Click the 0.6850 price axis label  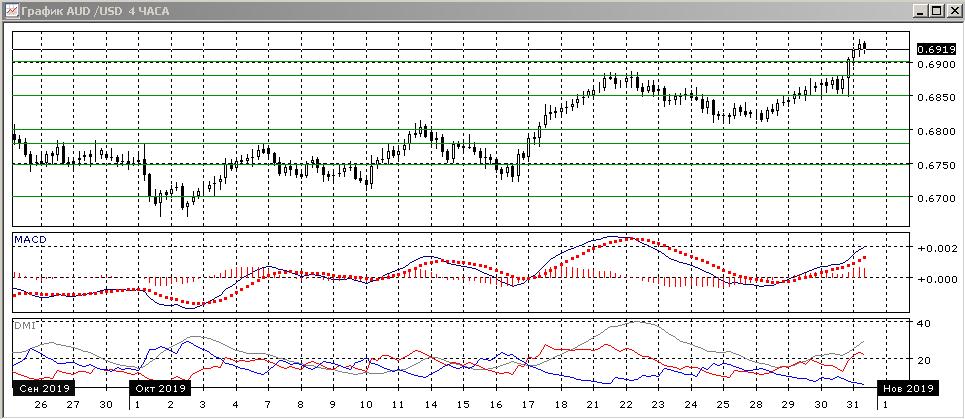pyautogui.click(x=935, y=97)
